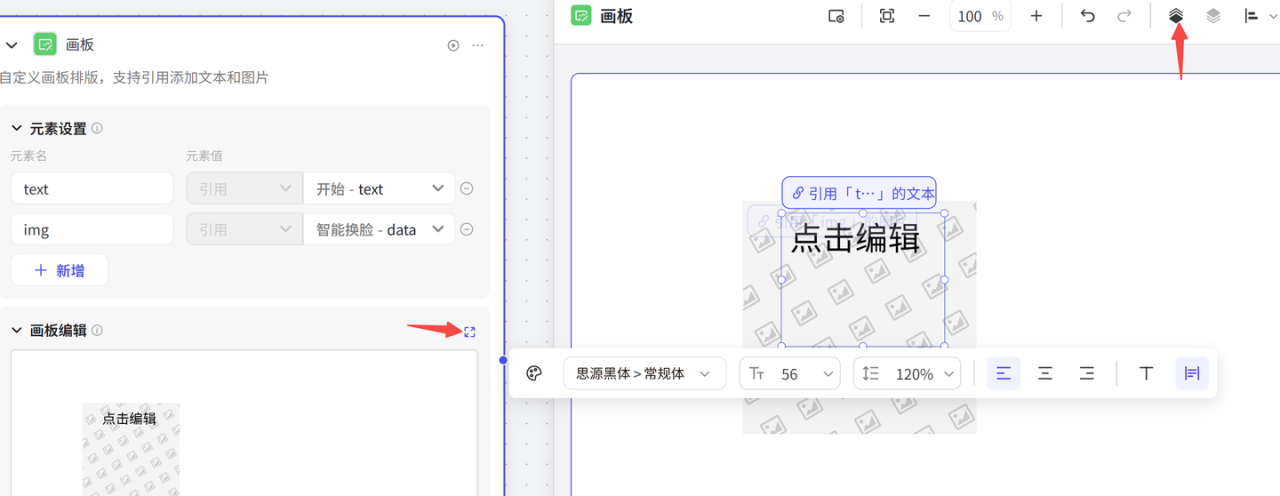1280x496 pixels.
Task: Toggle center text alignment
Action: click(x=1045, y=373)
